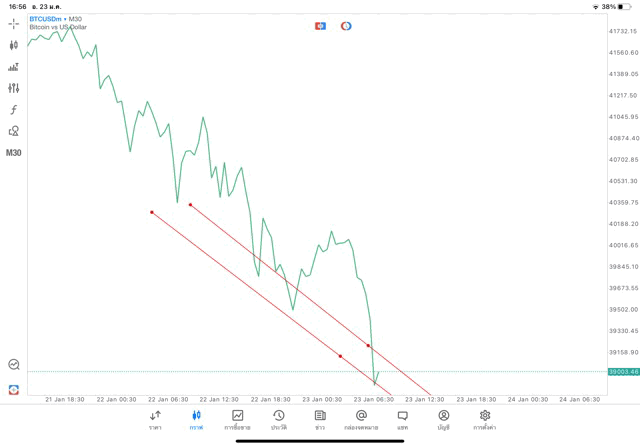Tap the red-blue circular clock icon
The height and width of the screenshot is (447, 640).
click(346, 26)
